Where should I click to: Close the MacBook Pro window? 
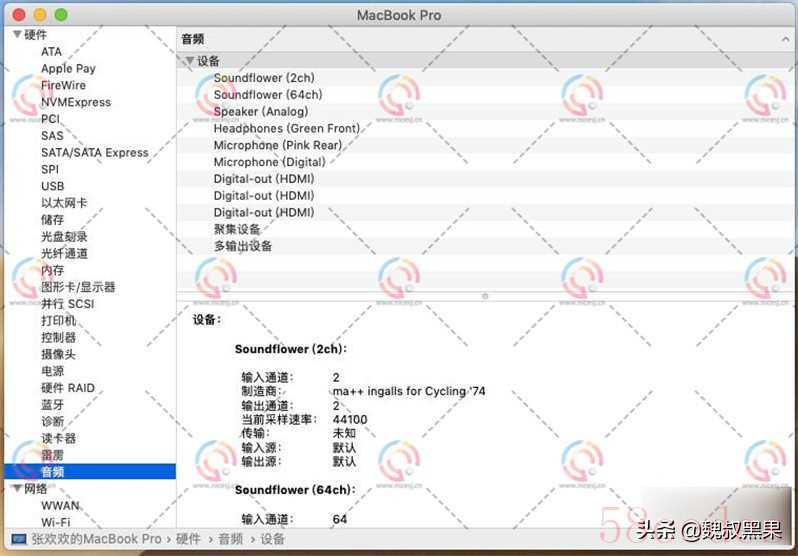click(x=19, y=15)
